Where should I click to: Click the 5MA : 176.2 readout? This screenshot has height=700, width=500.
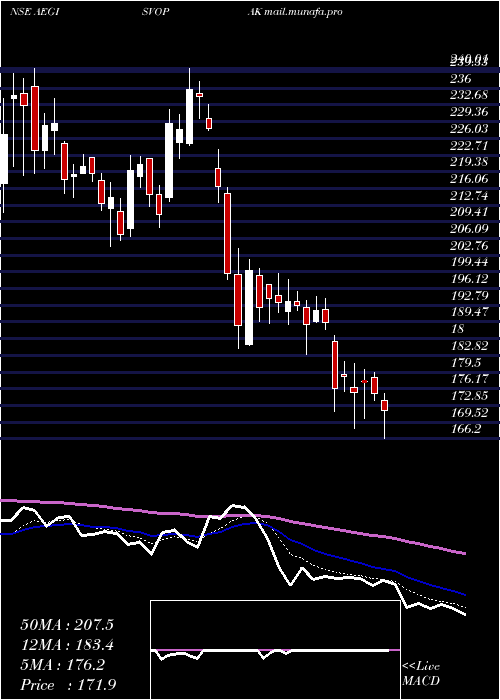[x=63, y=665]
